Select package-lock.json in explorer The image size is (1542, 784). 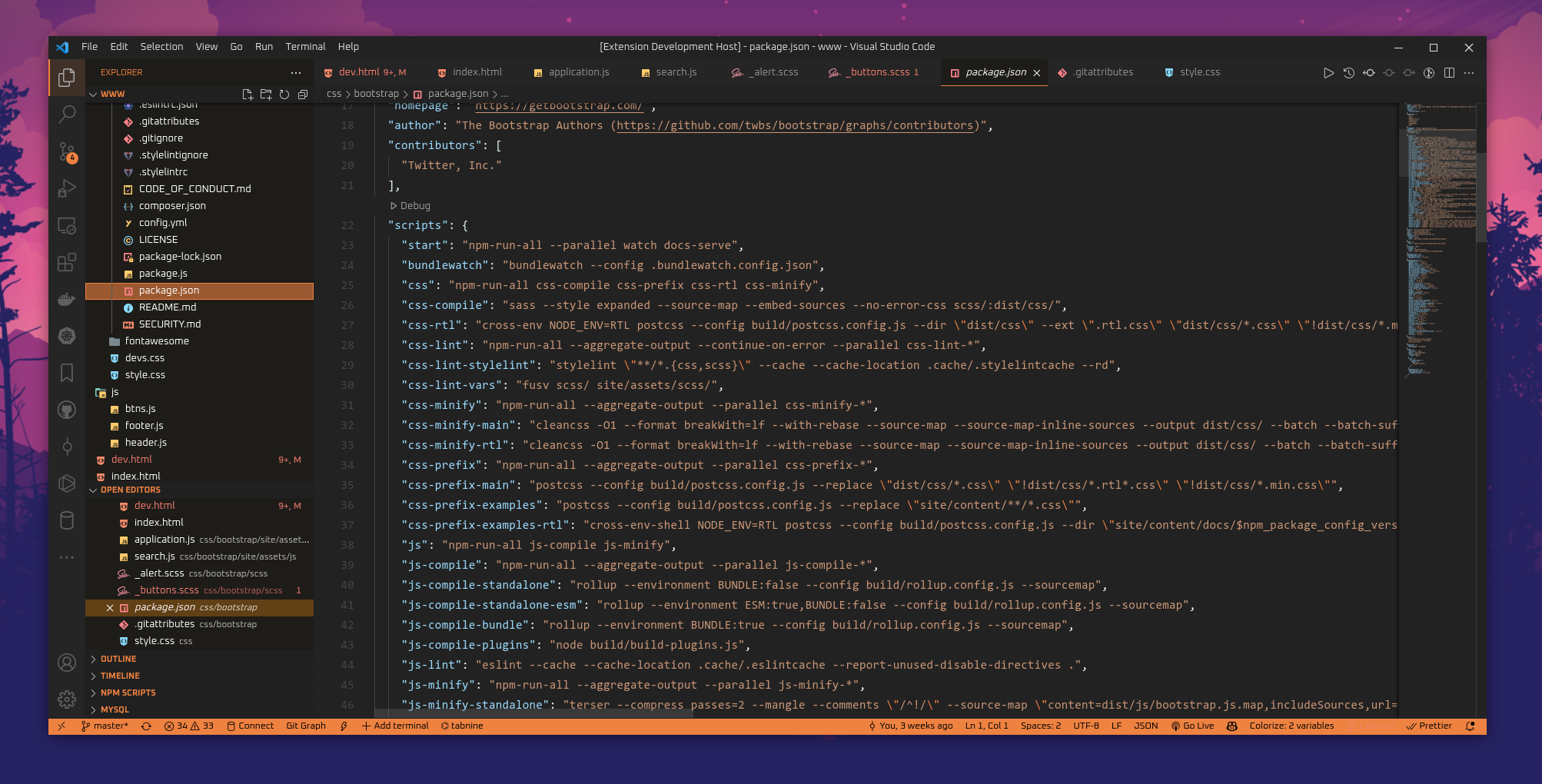200,257
